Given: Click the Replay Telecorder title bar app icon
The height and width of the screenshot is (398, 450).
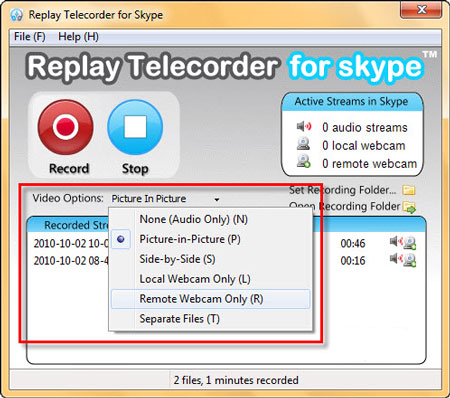Looking at the screenshot, I should pyautogui.click(x=16, y=15).
